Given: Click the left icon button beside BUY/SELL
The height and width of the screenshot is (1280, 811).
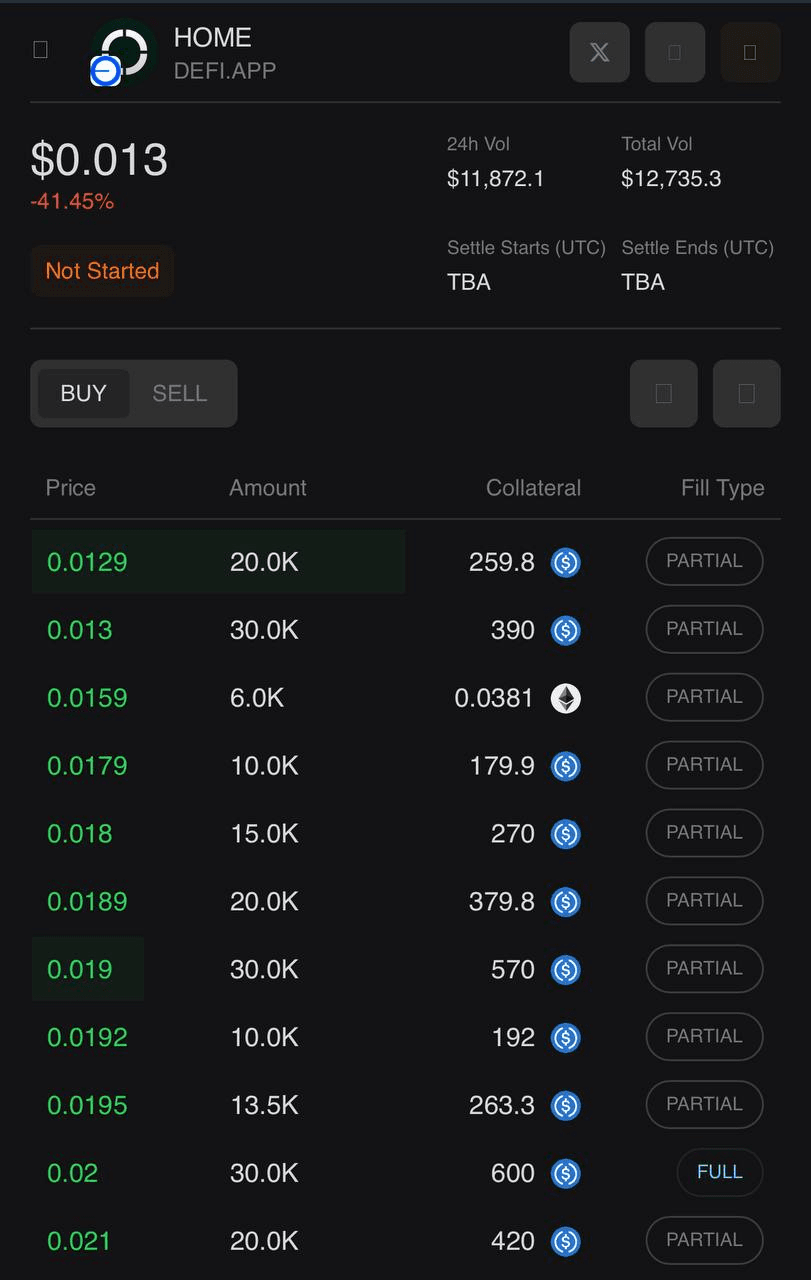Looking at the screenshot, I should 664,394.
